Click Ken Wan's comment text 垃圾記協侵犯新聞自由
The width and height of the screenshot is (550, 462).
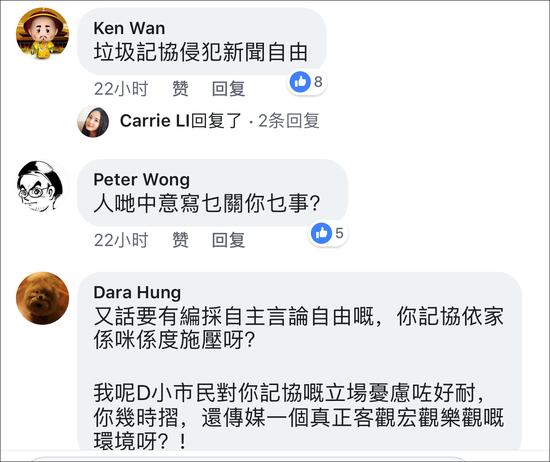pos(201,52)
